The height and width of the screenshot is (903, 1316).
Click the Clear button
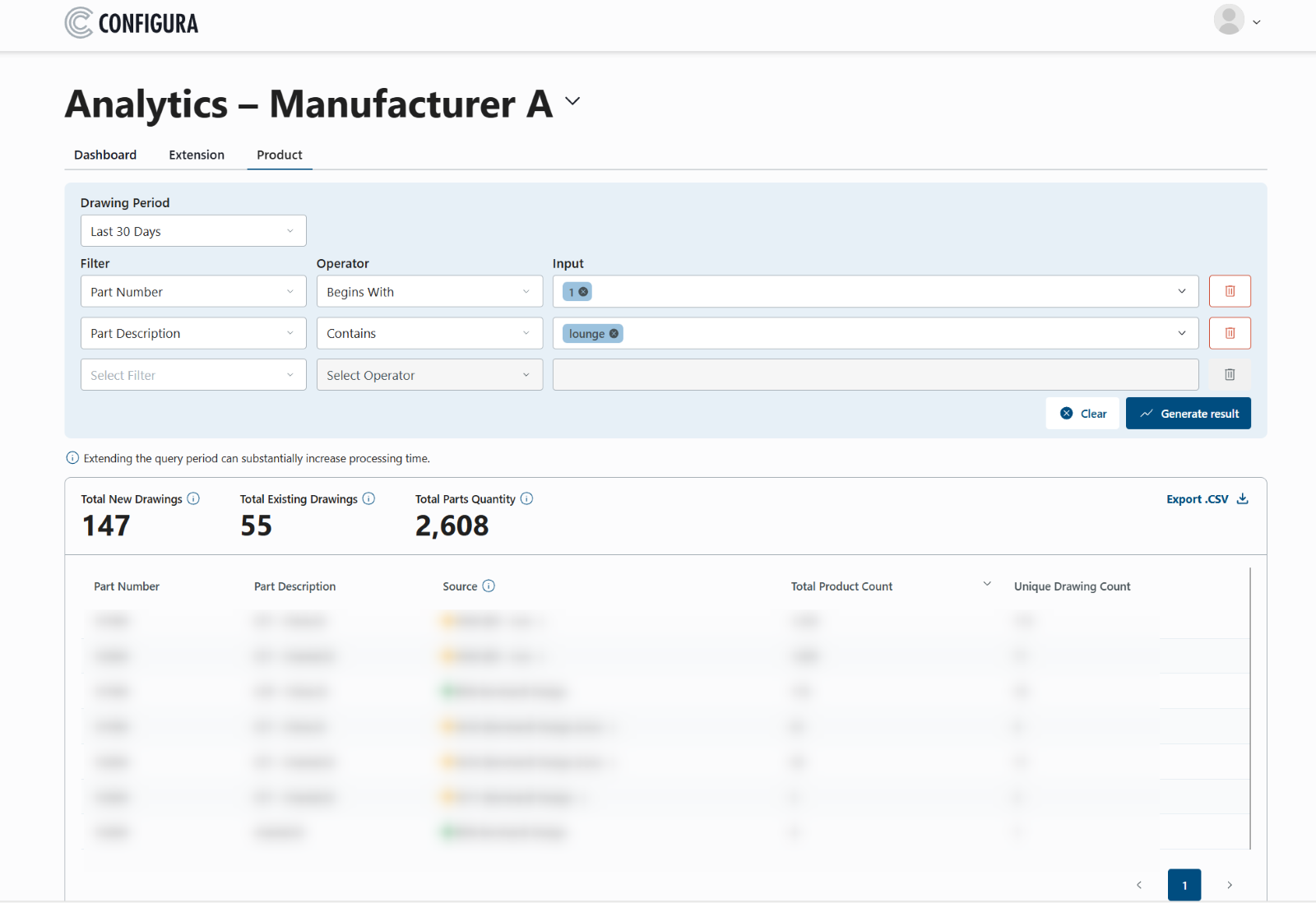1082,414
